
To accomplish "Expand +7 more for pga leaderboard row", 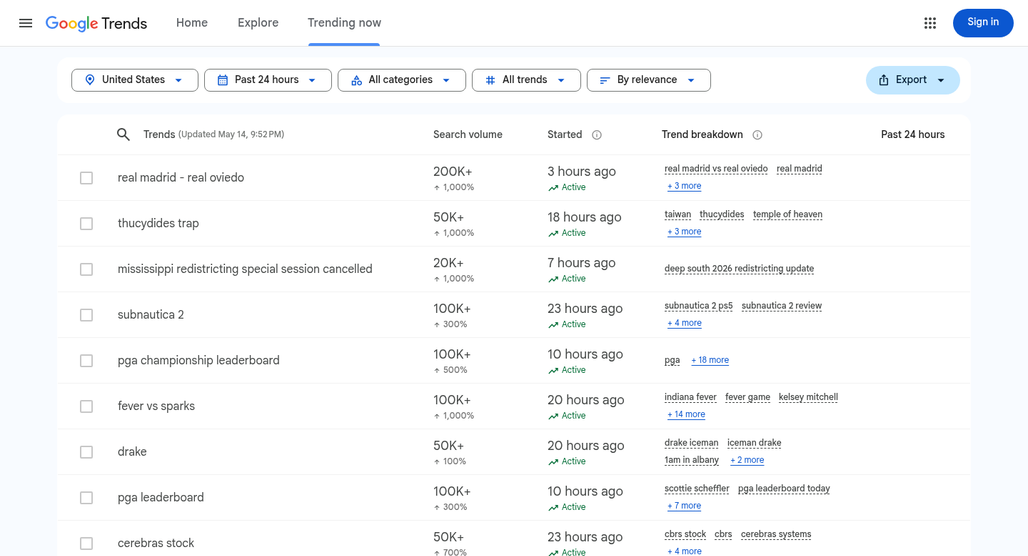I will 684,506.
